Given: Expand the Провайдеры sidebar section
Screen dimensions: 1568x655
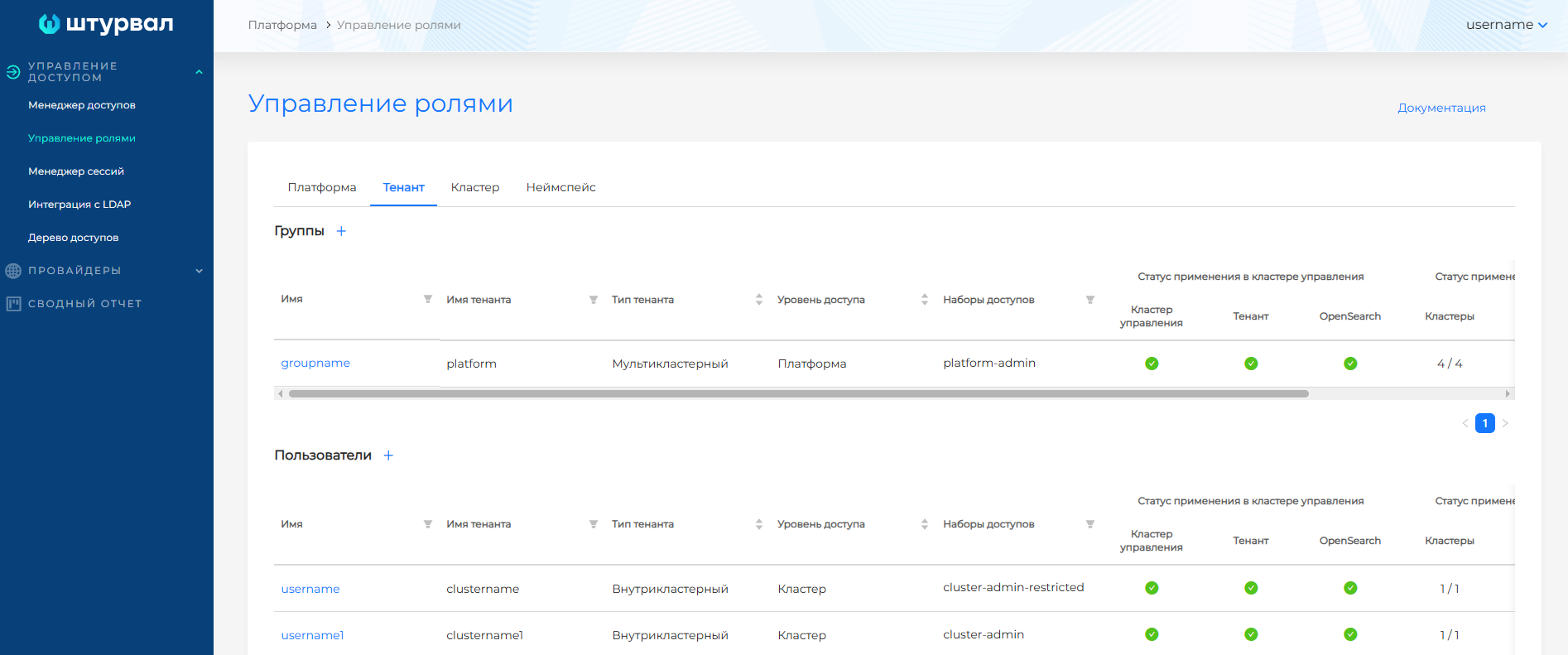Looking at the screenshot, I should click(x=199, y=271).
